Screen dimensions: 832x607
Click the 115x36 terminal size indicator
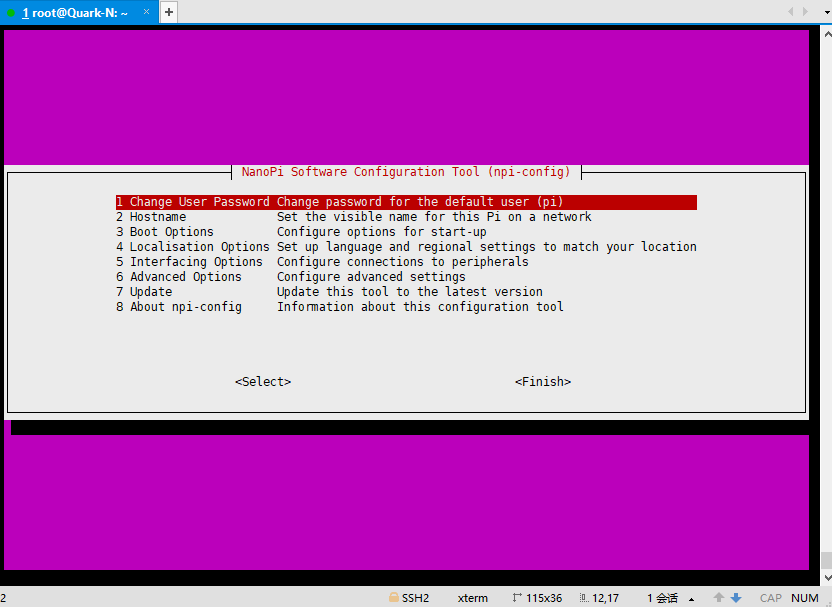(x=537, y=598)
